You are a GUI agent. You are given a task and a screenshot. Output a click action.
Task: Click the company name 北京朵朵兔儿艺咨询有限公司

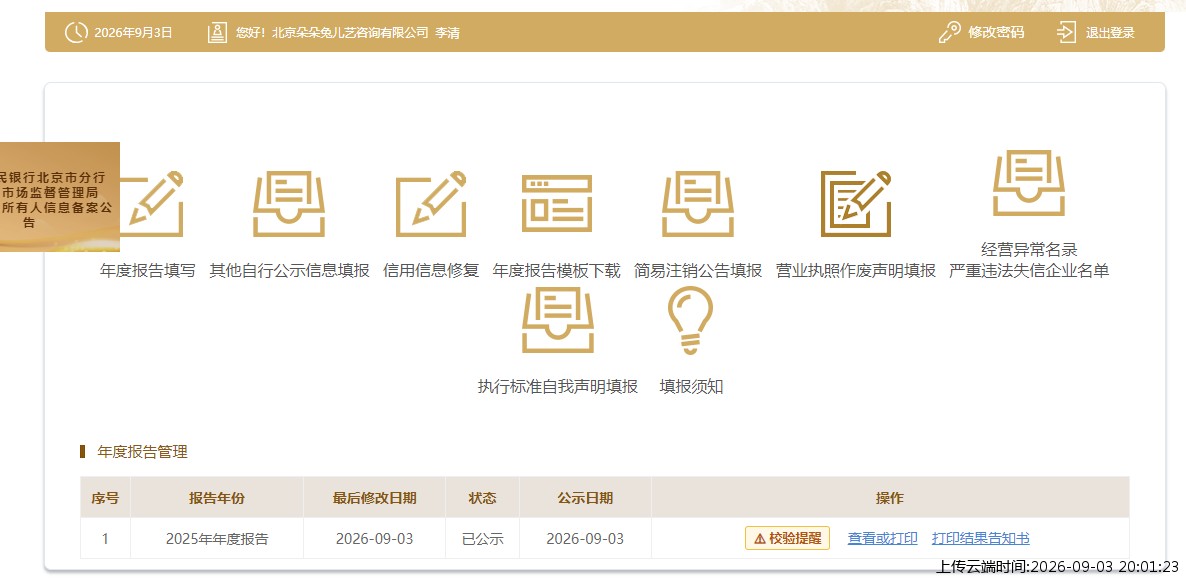(x=350, y=33)
